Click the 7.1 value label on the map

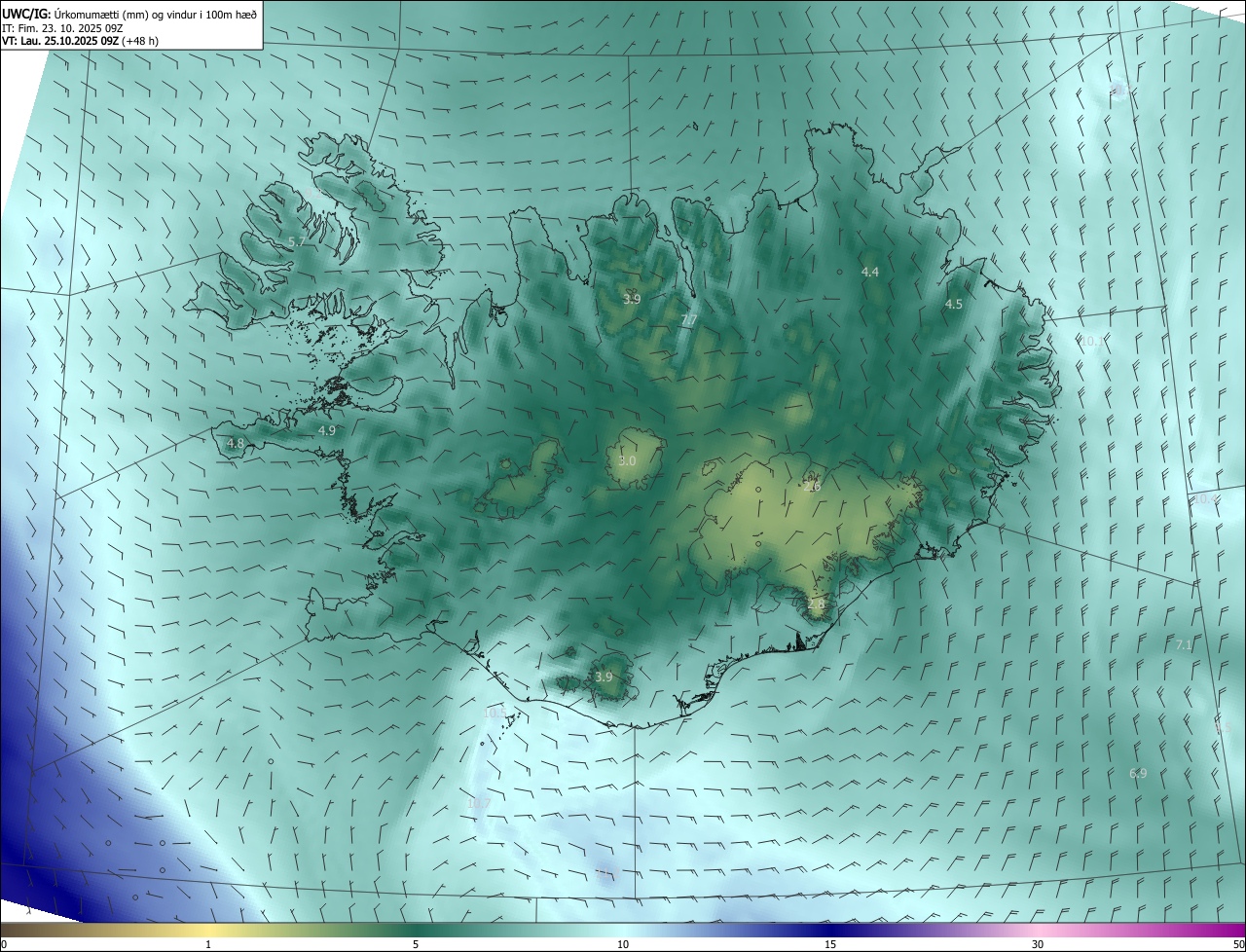pos(1184,644)
